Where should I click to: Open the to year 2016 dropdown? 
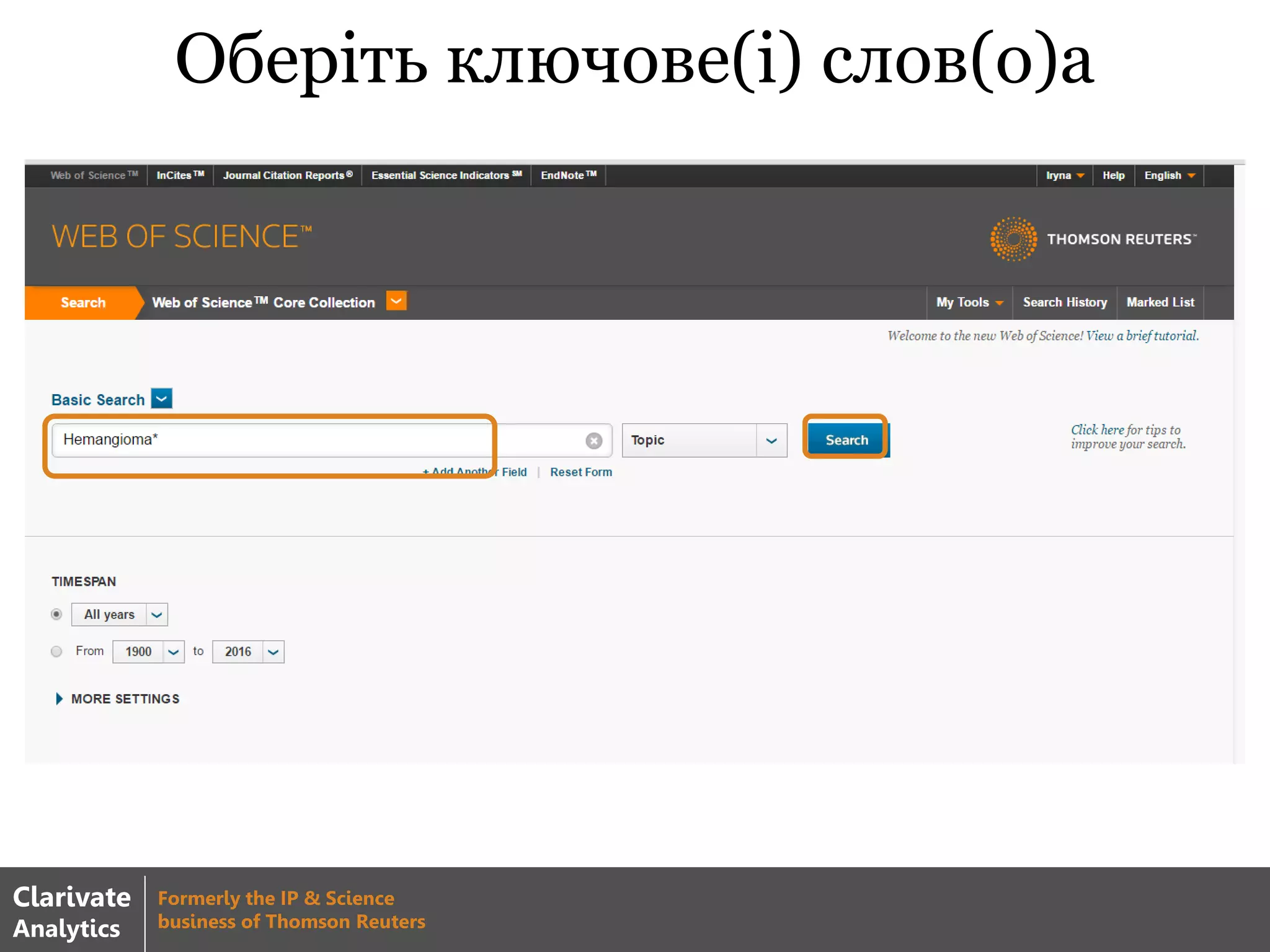pyautogui.click(x=248, y=651)
